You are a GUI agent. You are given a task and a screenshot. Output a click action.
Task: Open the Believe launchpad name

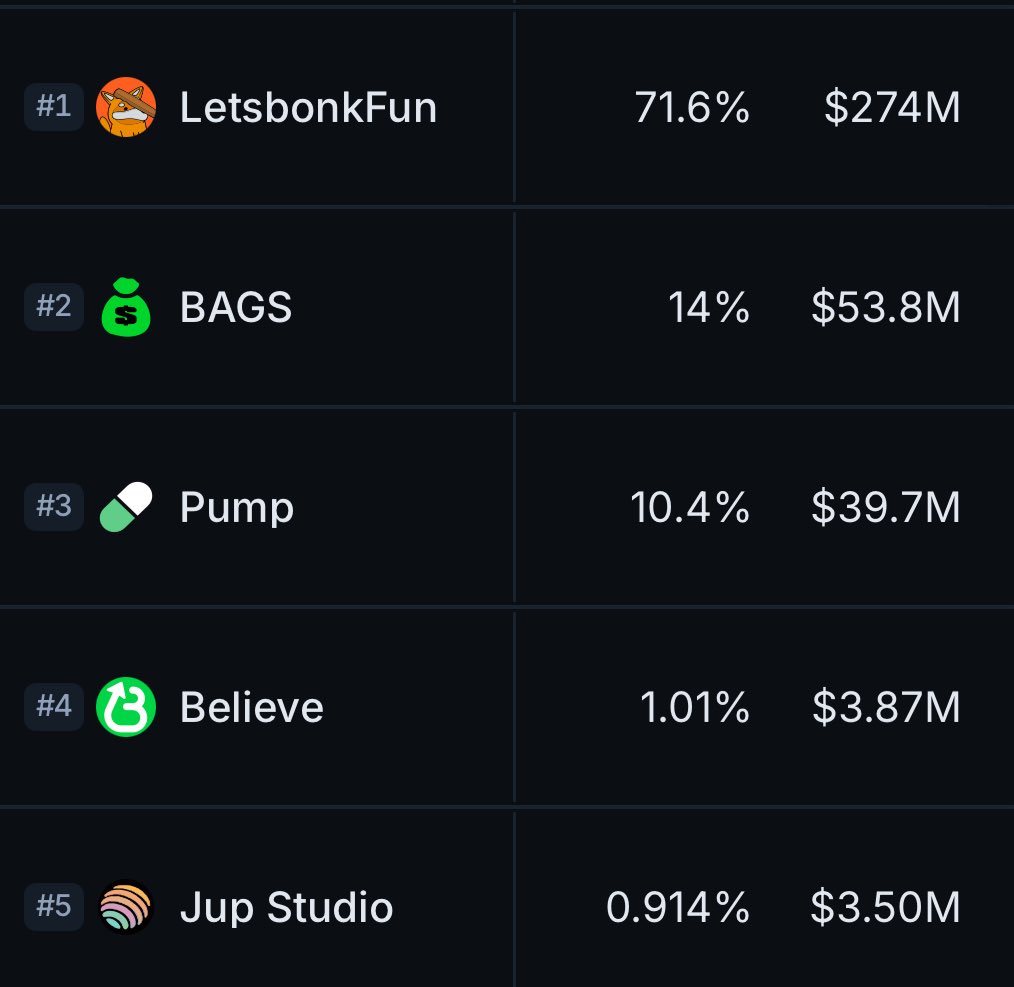tap(252, 707)
